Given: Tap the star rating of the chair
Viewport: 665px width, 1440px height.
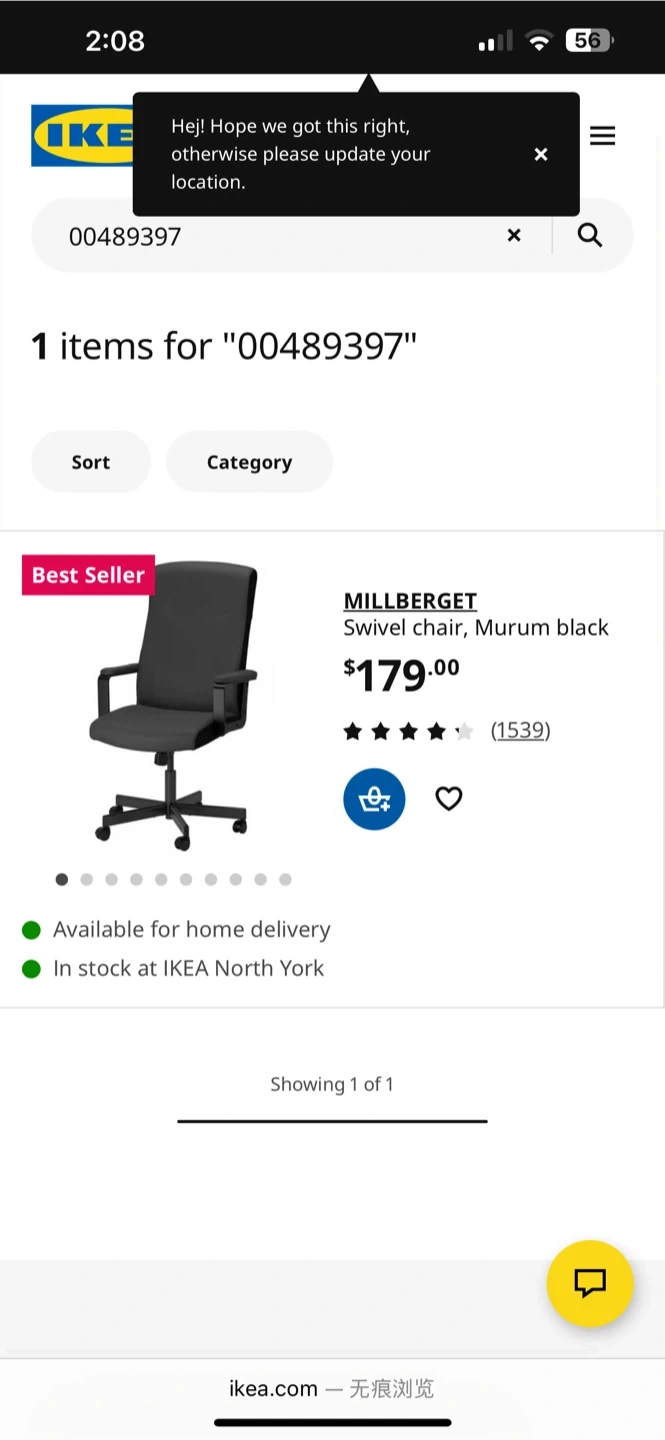Looking at the screenshot, I should [408, 731].
